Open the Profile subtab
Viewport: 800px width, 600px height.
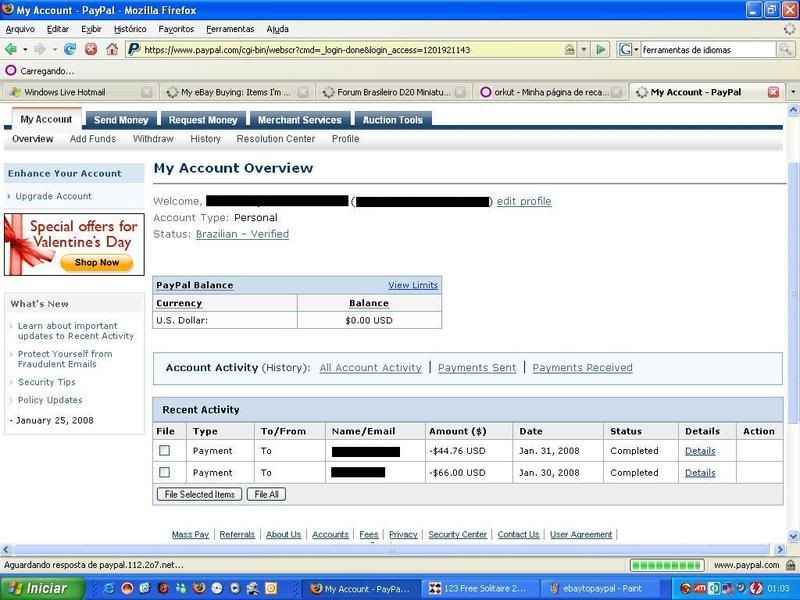pyautogui.click(x=345, y=139)
